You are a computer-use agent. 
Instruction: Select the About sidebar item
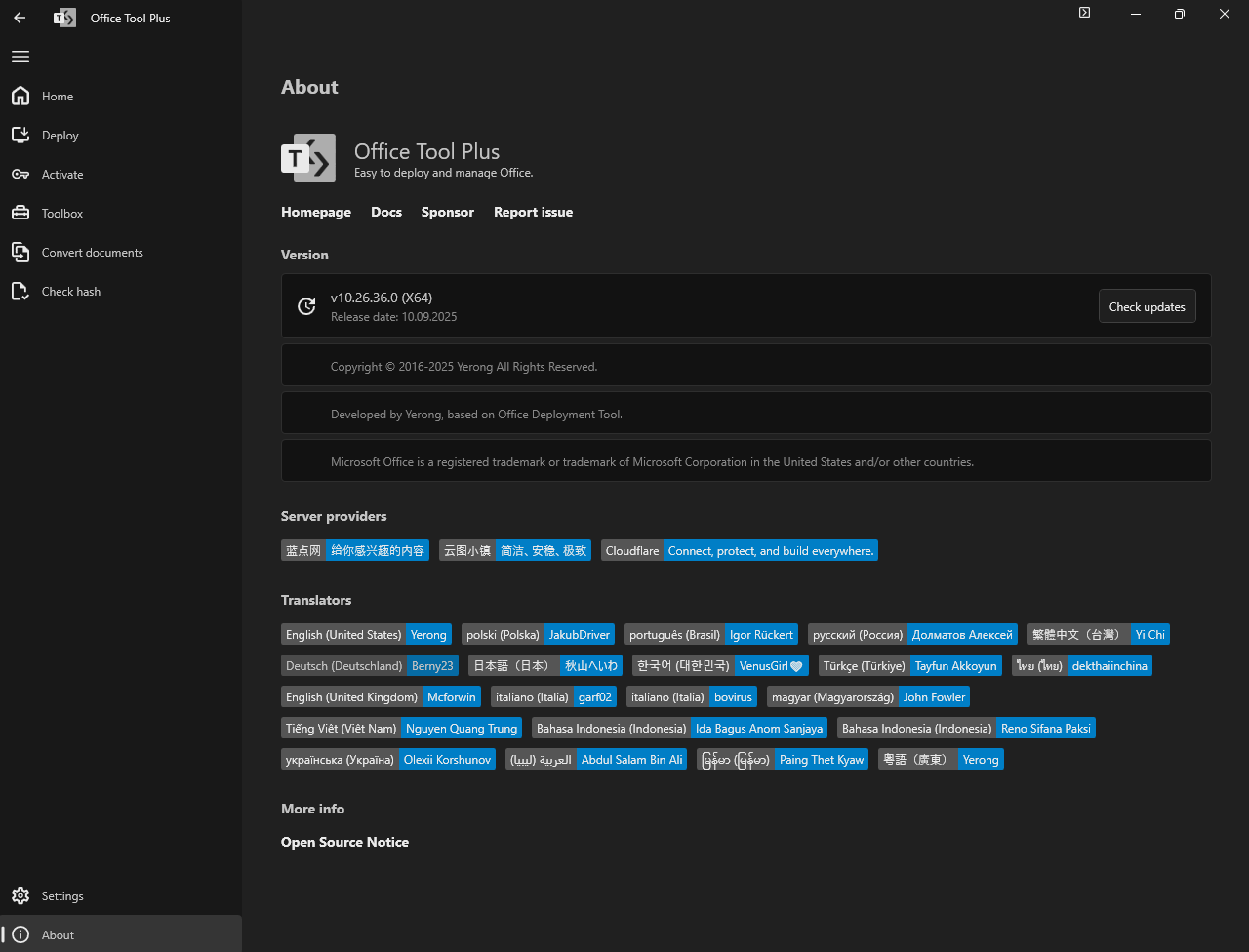[121, 934]
